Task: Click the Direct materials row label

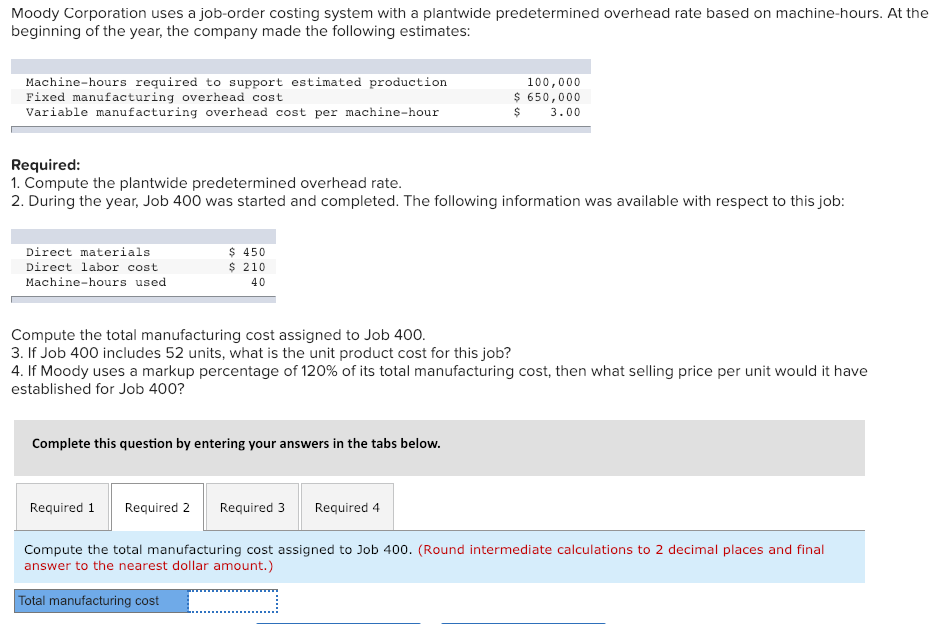Action: 88,252
